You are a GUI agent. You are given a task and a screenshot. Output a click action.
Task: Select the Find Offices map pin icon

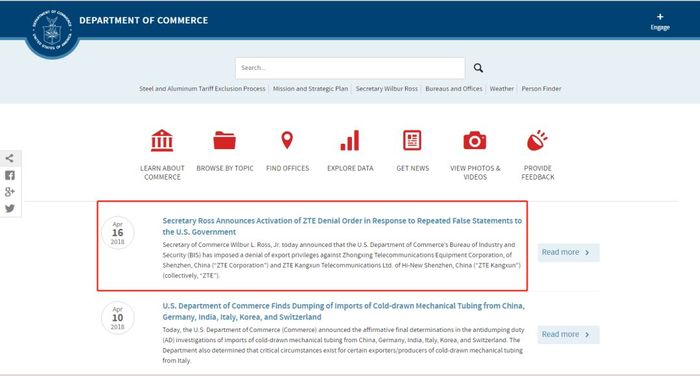tap(287, 140)
